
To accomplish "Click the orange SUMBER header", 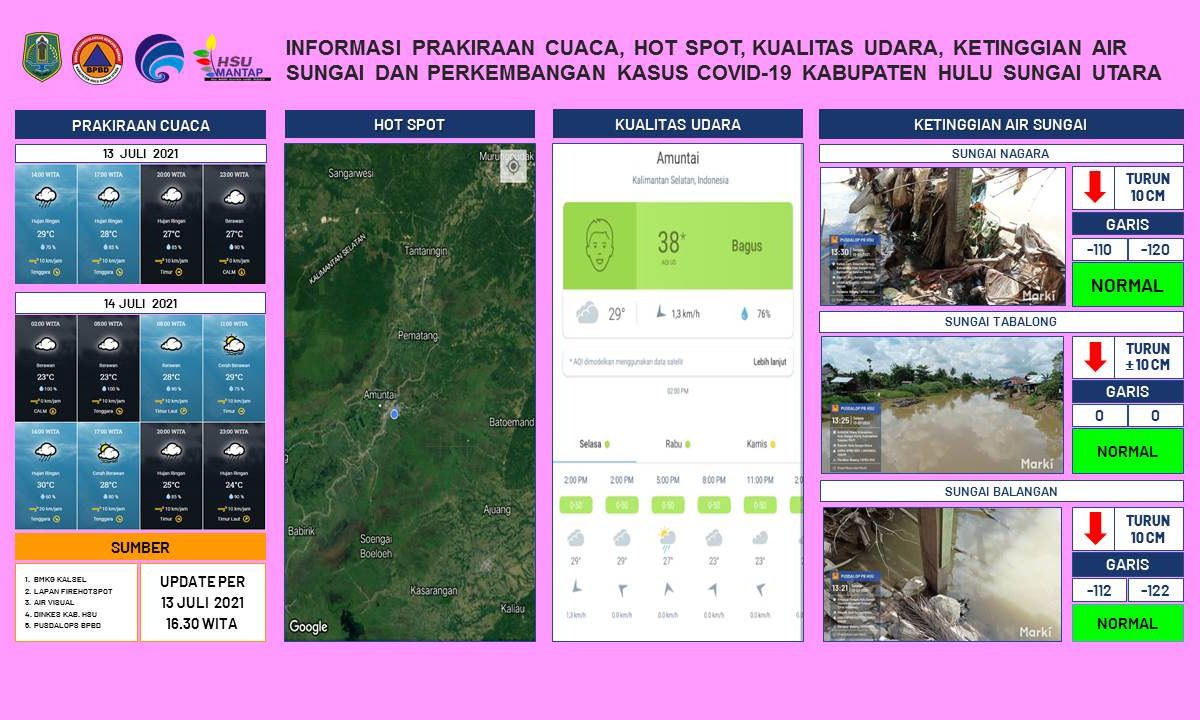I will [140, 547].
